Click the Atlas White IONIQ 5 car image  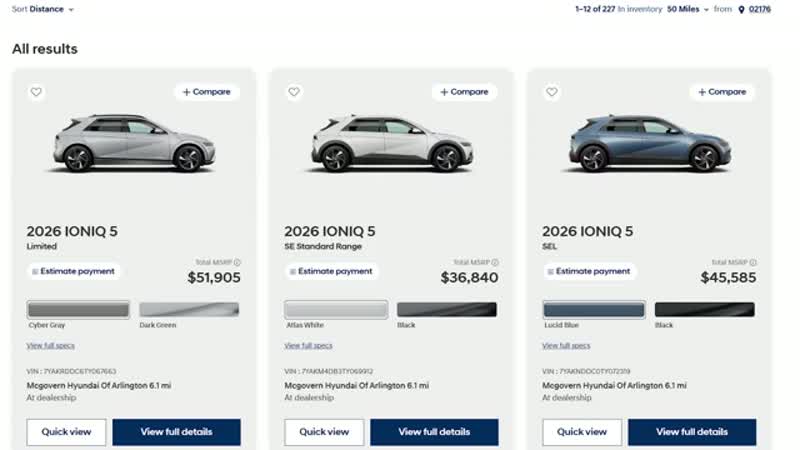392,143
